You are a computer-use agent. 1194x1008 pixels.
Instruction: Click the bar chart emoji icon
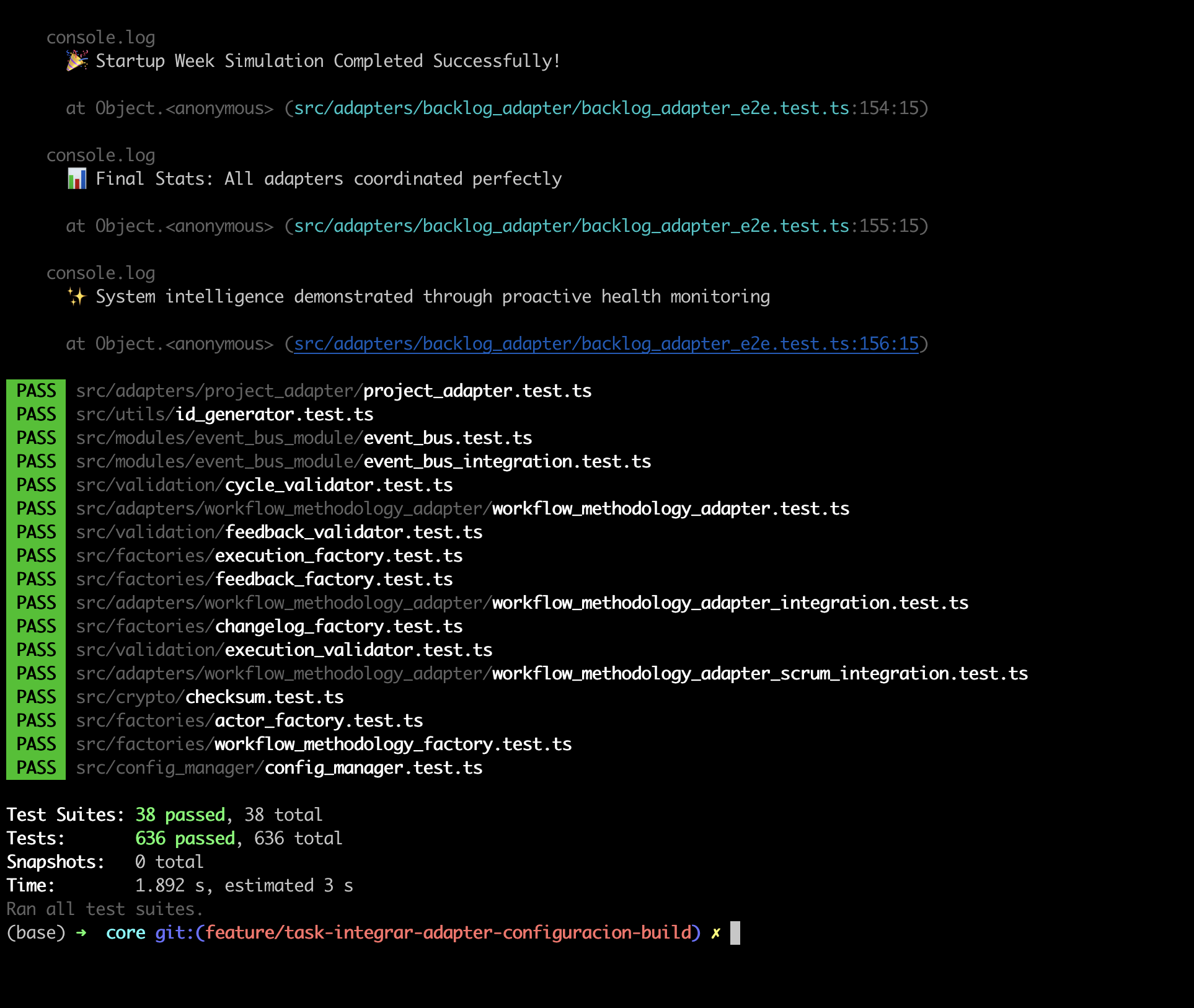click(77, 179)
